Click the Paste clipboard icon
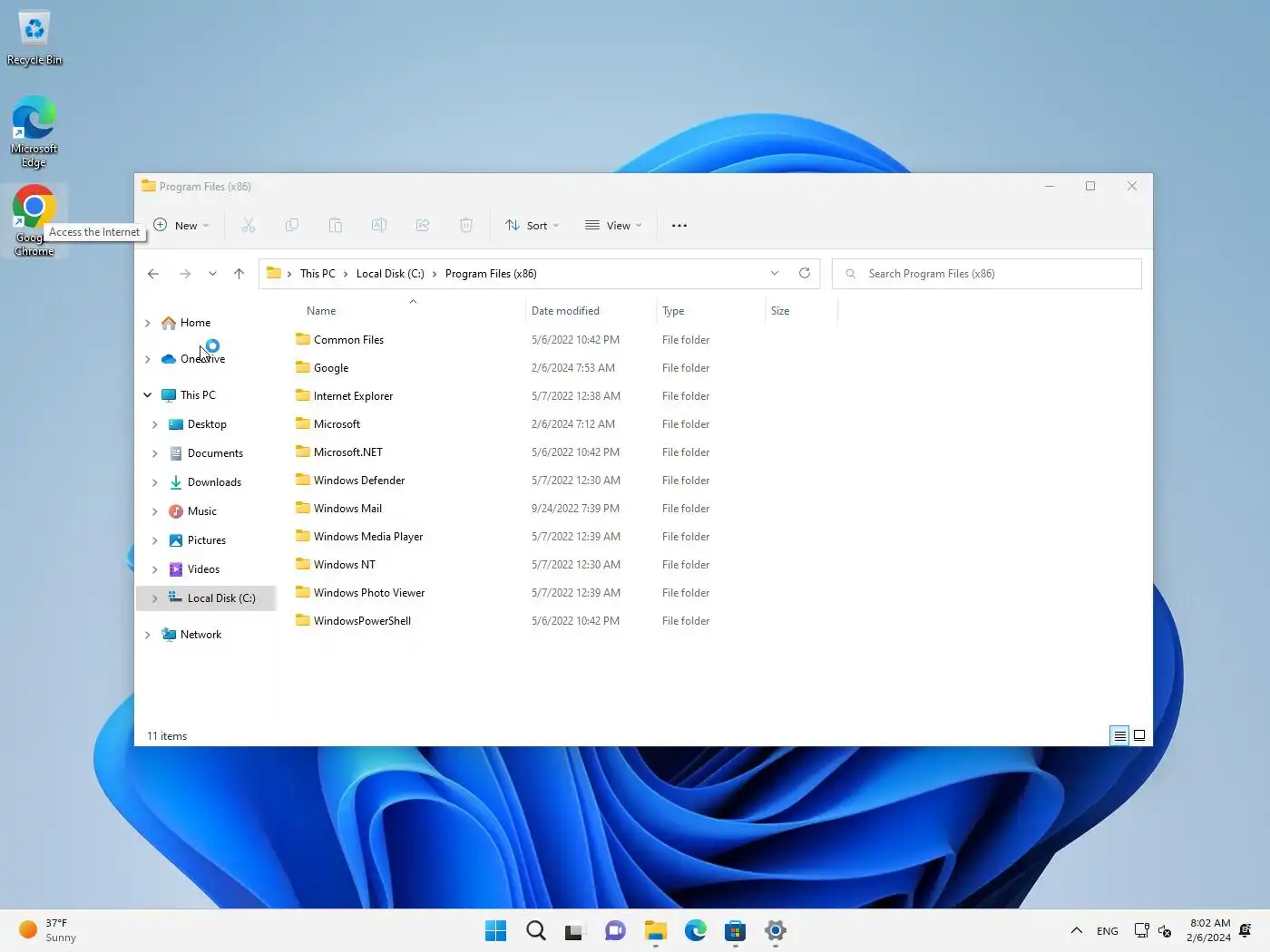The height and width of the screenshot is (952, 1270). 336,225
